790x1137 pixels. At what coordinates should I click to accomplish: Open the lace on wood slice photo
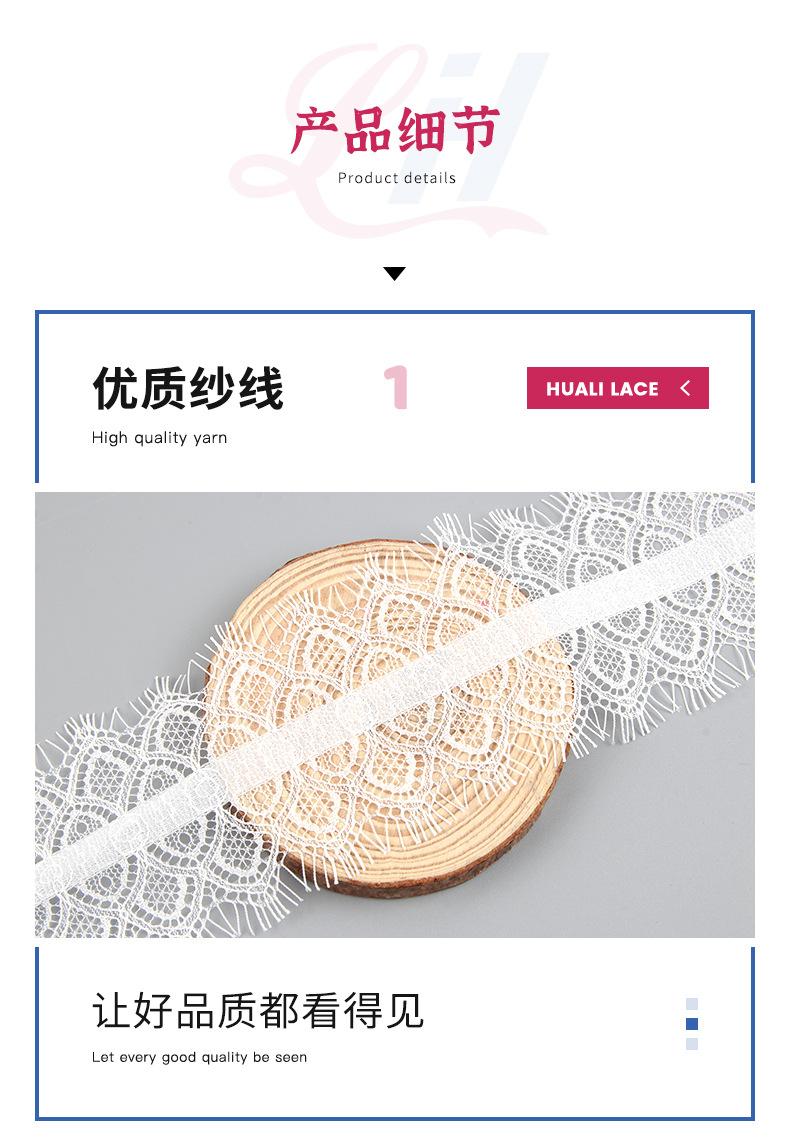pos(395,714)
